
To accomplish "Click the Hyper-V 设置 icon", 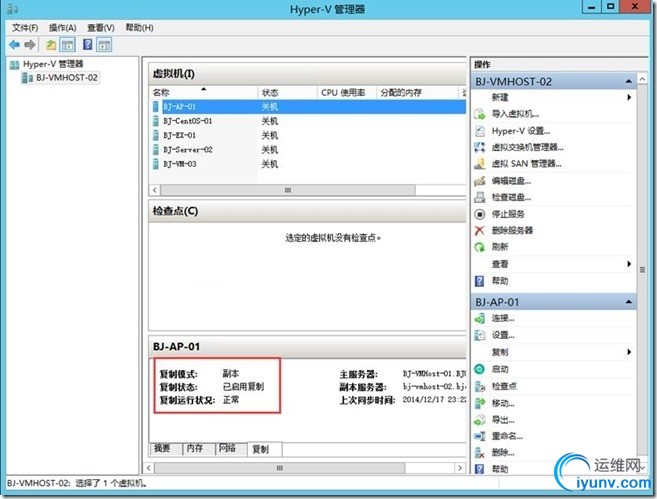I will coord(480,131).
